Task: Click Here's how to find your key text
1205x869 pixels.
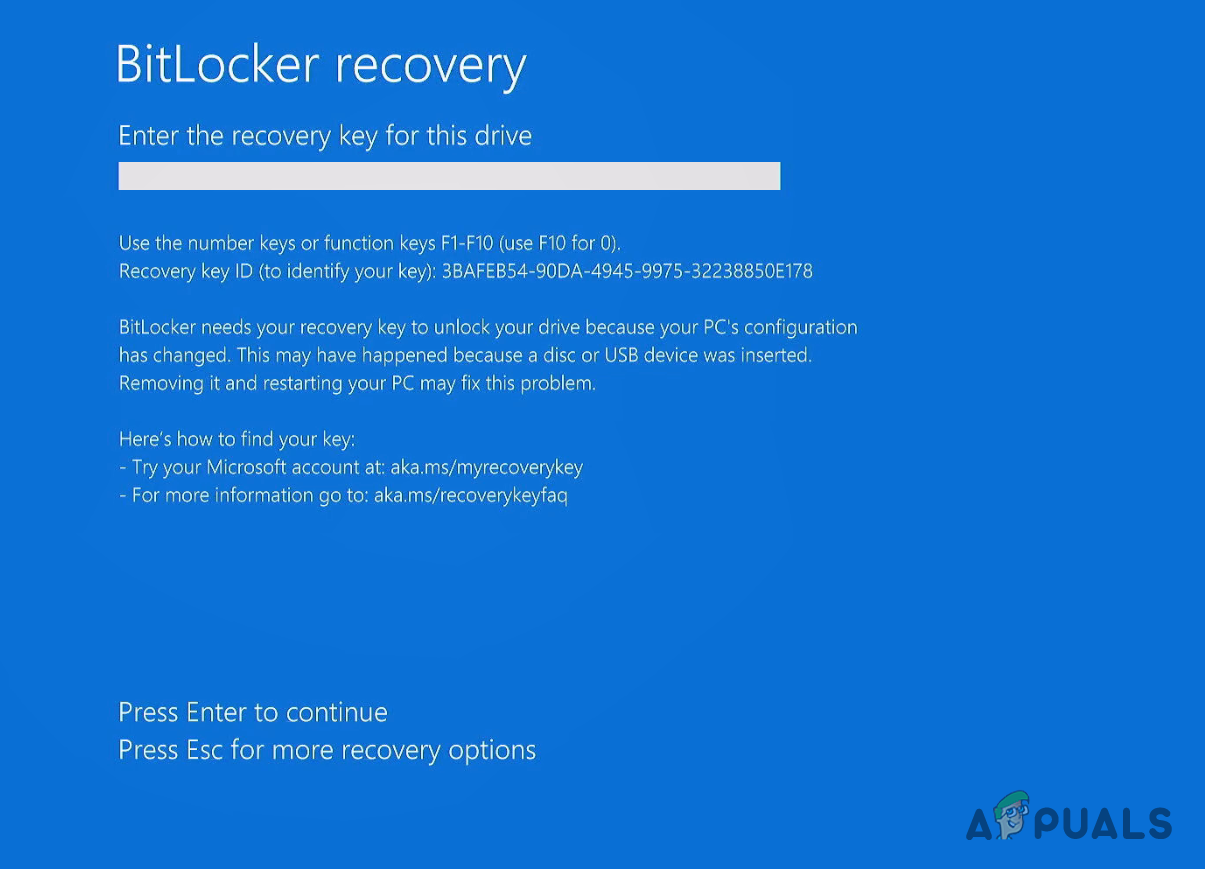Action: (236, 439)
